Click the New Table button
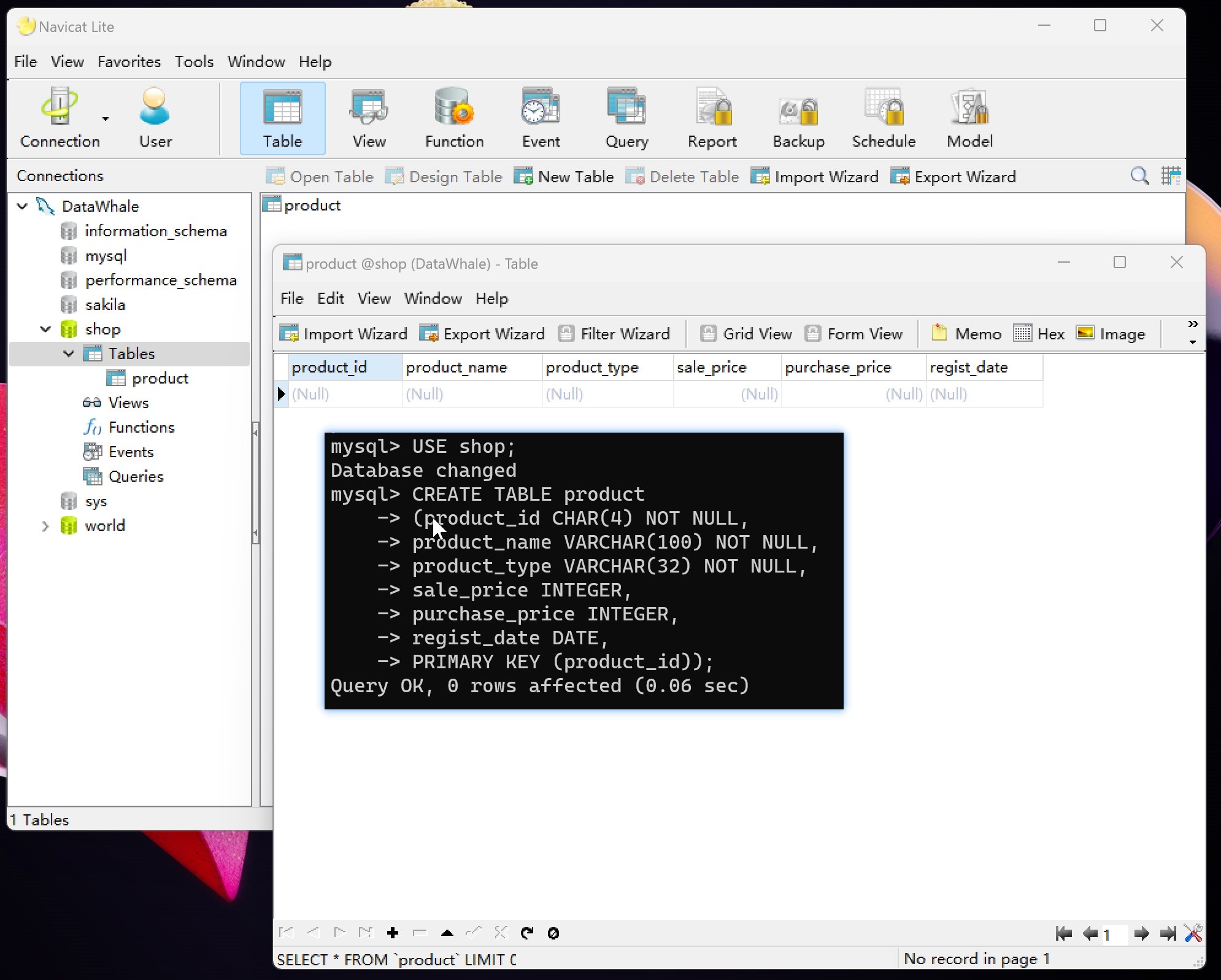The image size is (1221, 980). coord(564,177)
